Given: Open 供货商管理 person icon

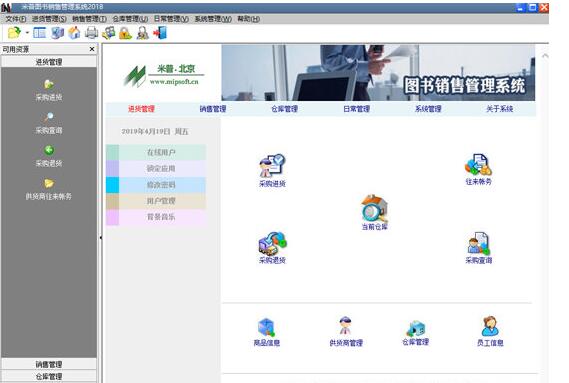Looking at the screenshot, I should (346, 331).
